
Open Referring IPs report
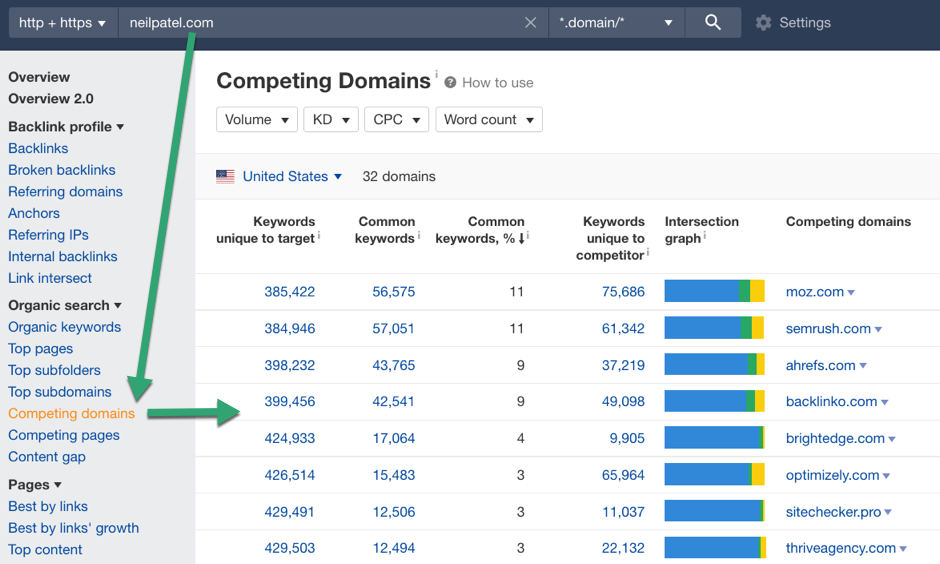click(x=49, y=234)
